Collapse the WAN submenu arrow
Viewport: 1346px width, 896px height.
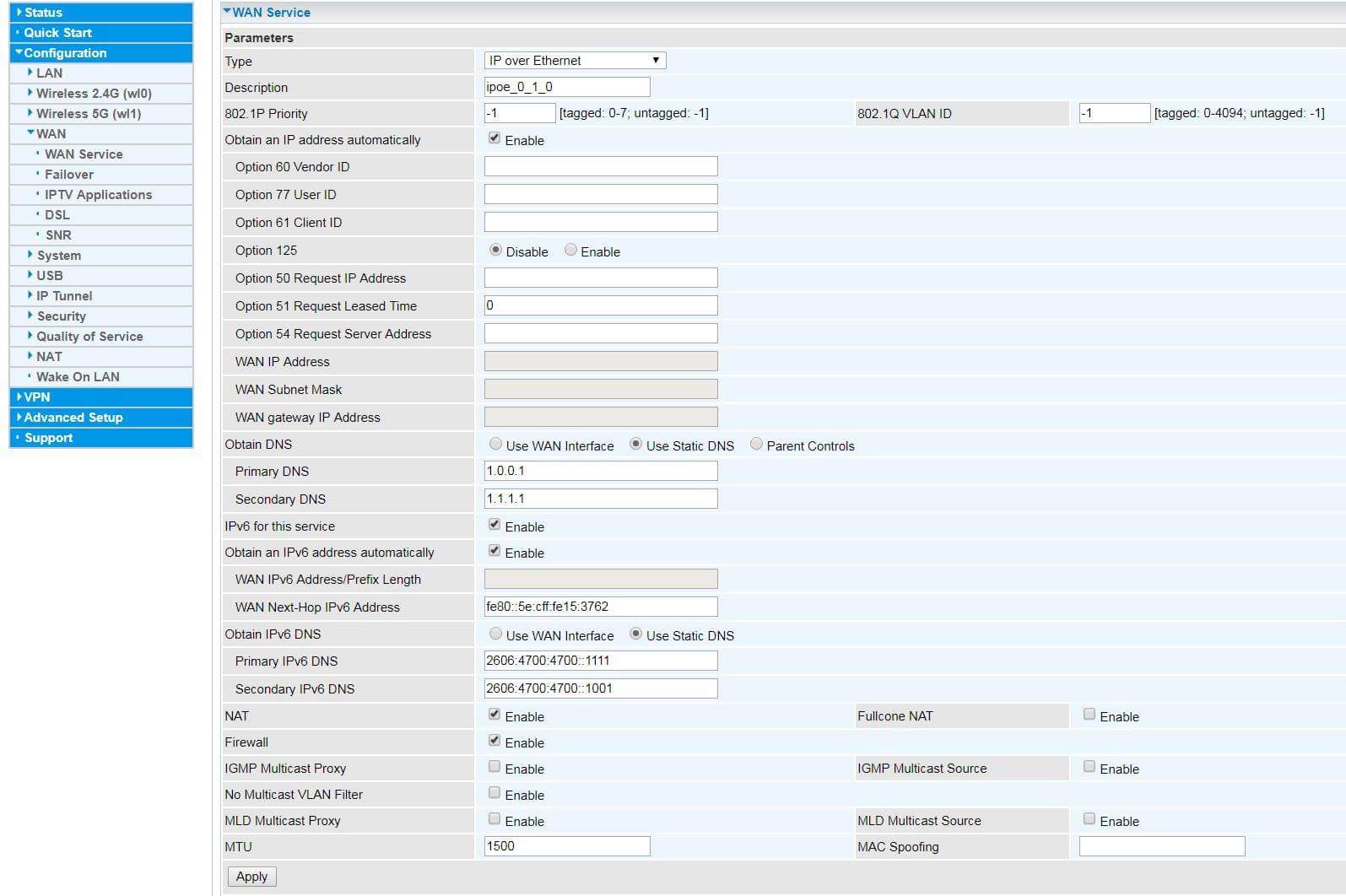coord(30,133)
